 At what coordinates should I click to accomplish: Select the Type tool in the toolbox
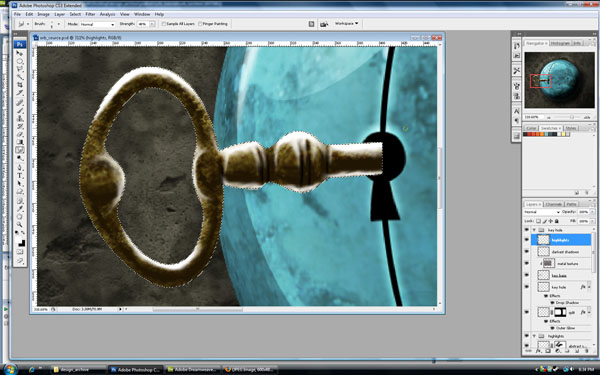click(x=20, y=176)
